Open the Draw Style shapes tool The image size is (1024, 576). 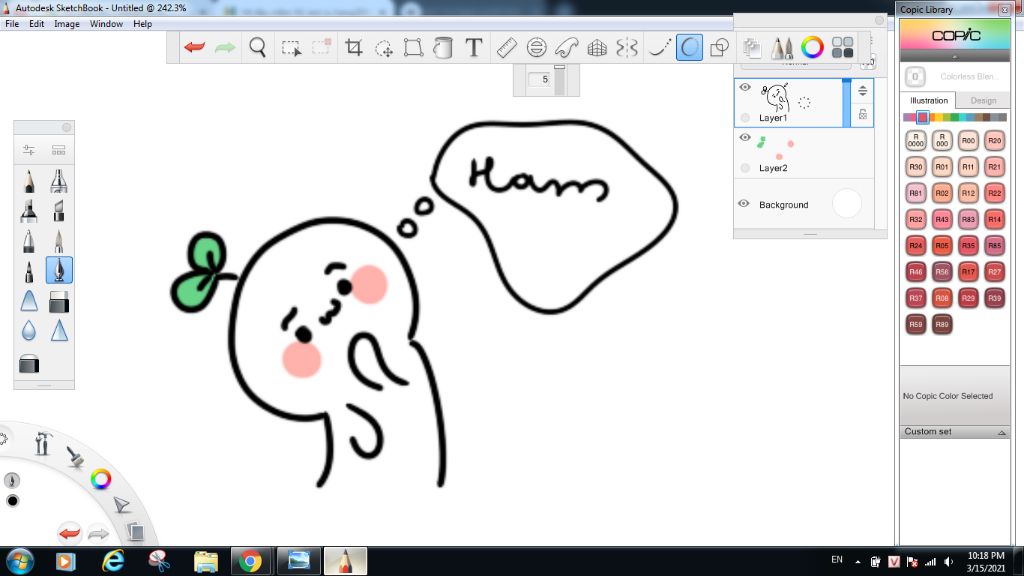point(719,47)
